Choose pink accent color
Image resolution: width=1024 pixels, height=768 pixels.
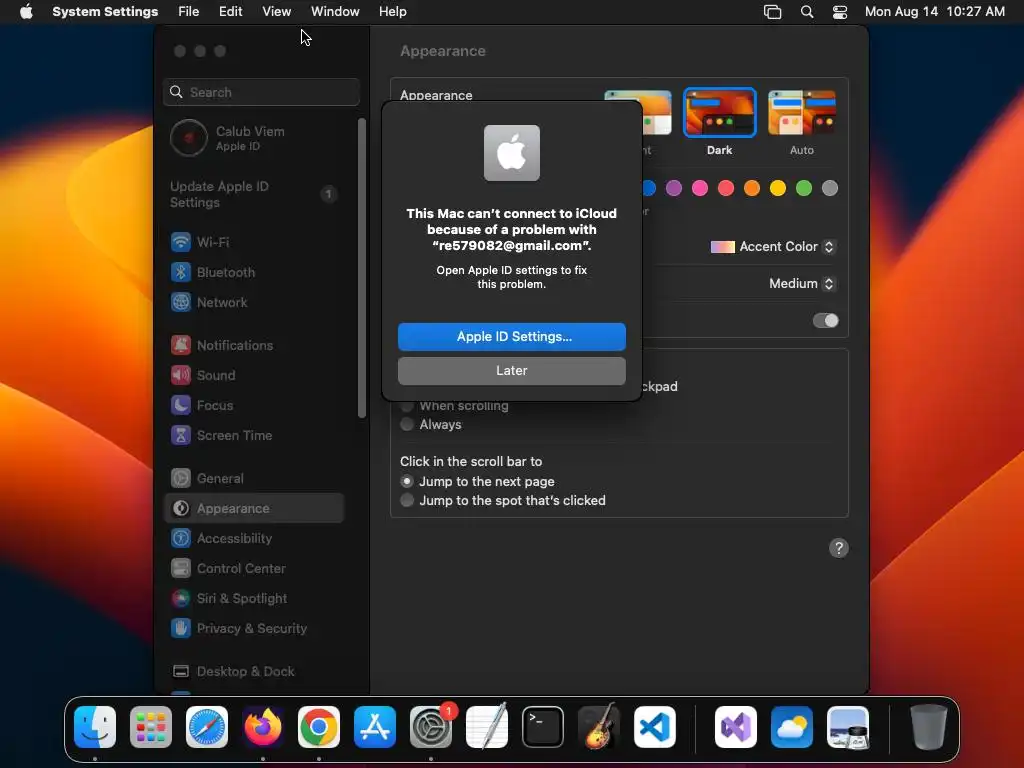pyautogui.click(x=700, y=189)
